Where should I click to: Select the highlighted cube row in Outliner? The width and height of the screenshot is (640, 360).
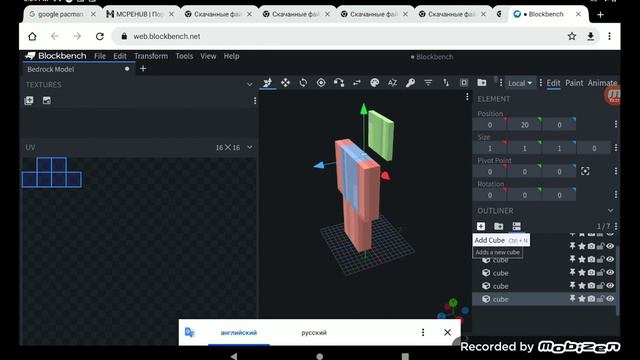coord(544,299)
